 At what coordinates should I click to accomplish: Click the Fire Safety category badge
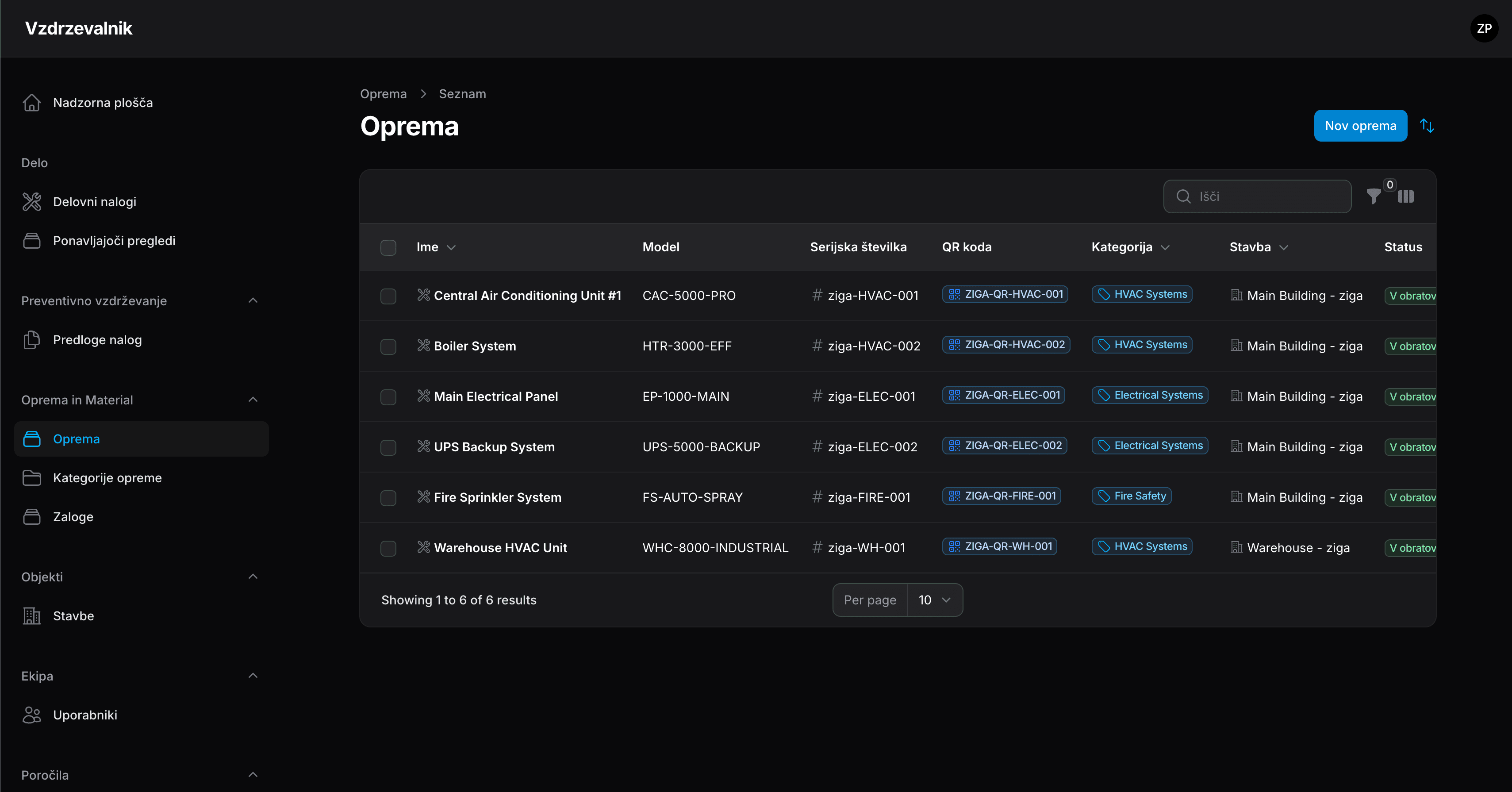pos(1131,496)
